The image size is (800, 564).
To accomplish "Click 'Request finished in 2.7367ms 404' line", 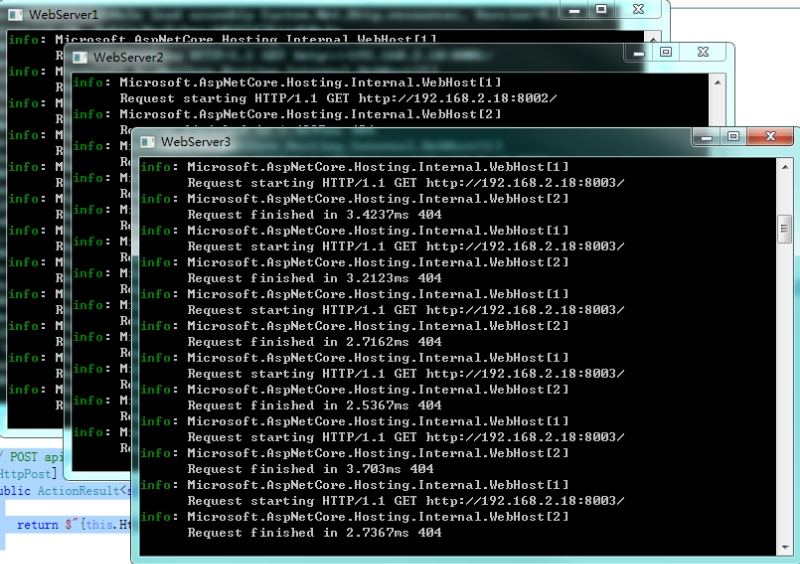I will 314,533.
